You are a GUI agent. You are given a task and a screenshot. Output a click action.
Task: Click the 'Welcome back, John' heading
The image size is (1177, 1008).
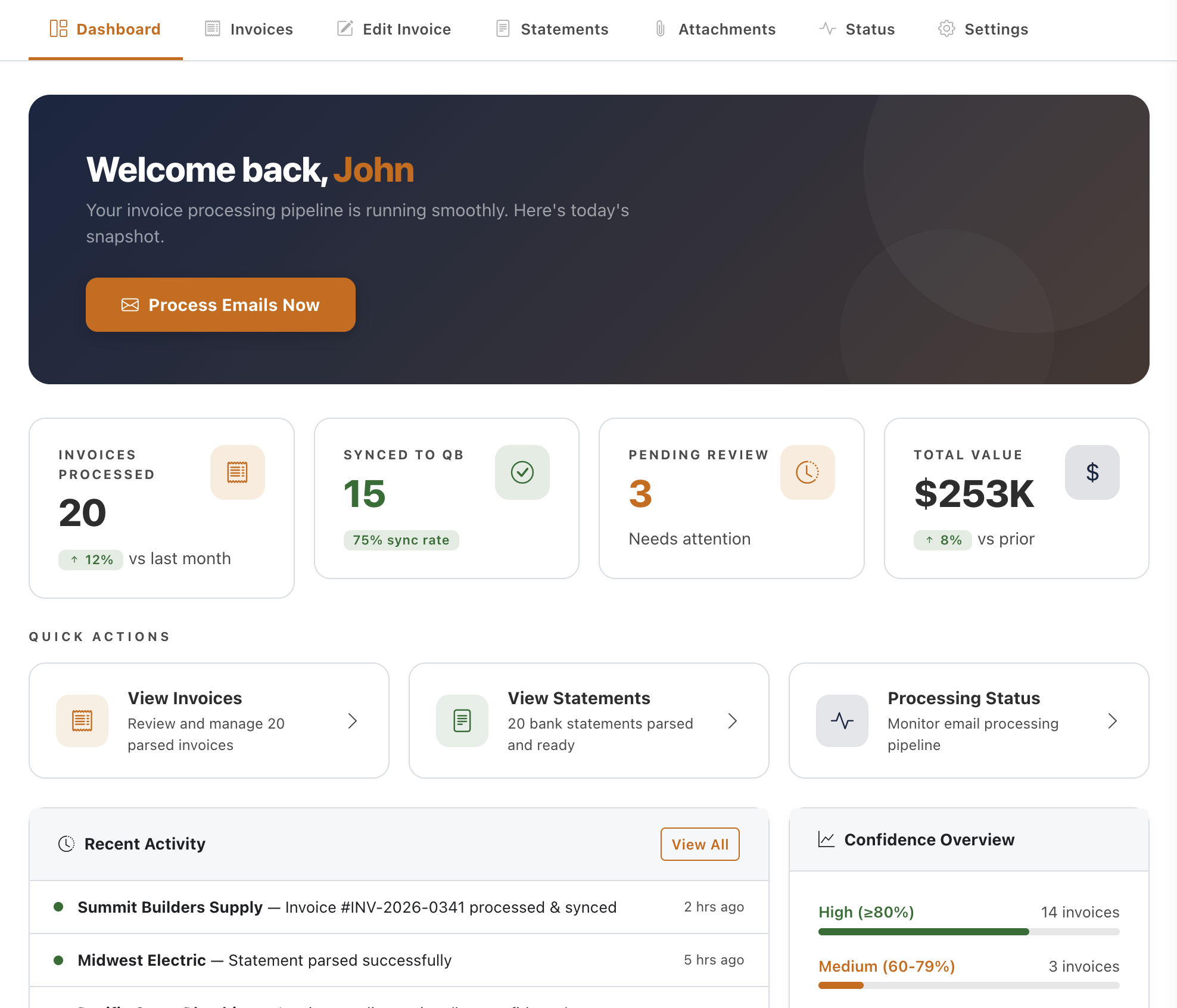250,170
